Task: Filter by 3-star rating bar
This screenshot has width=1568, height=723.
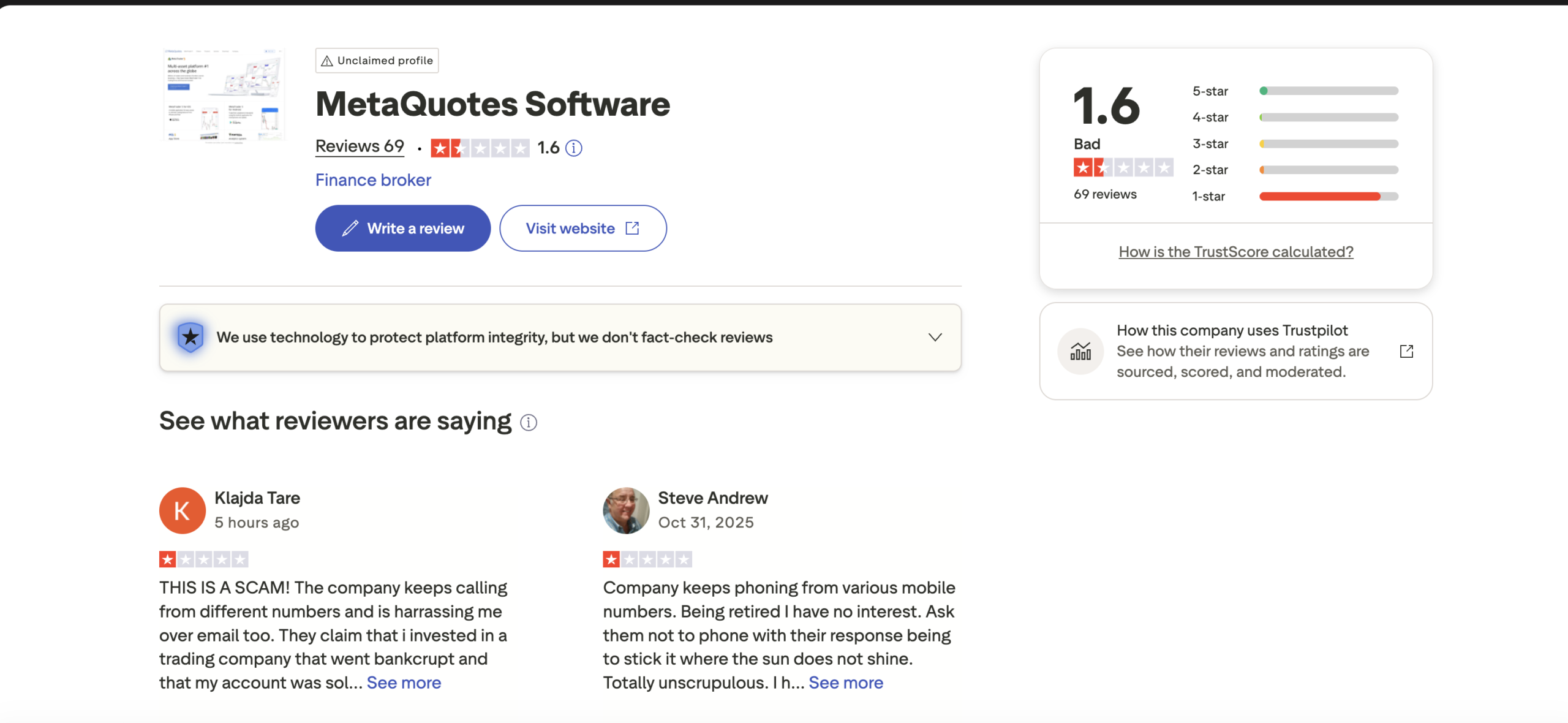Action: tap(1329, 143)
